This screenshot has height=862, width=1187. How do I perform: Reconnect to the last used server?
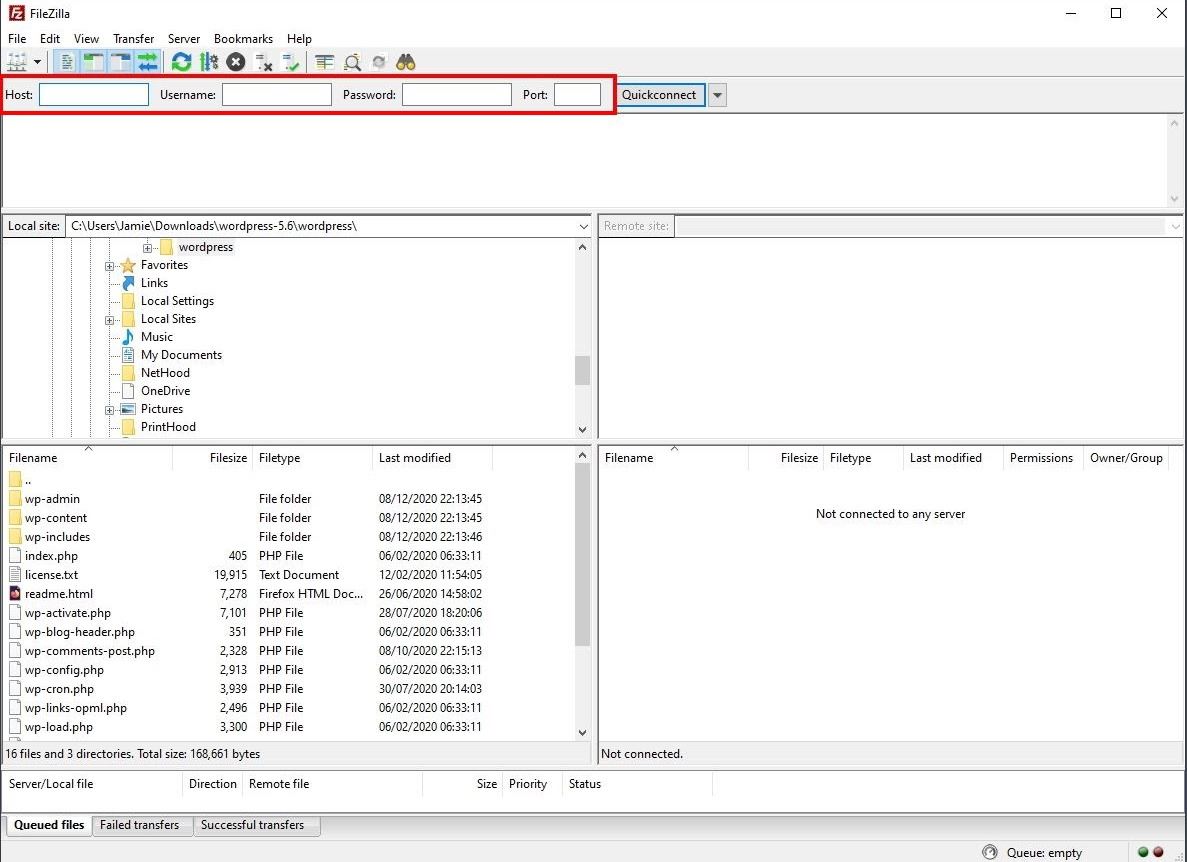point(291,62)
